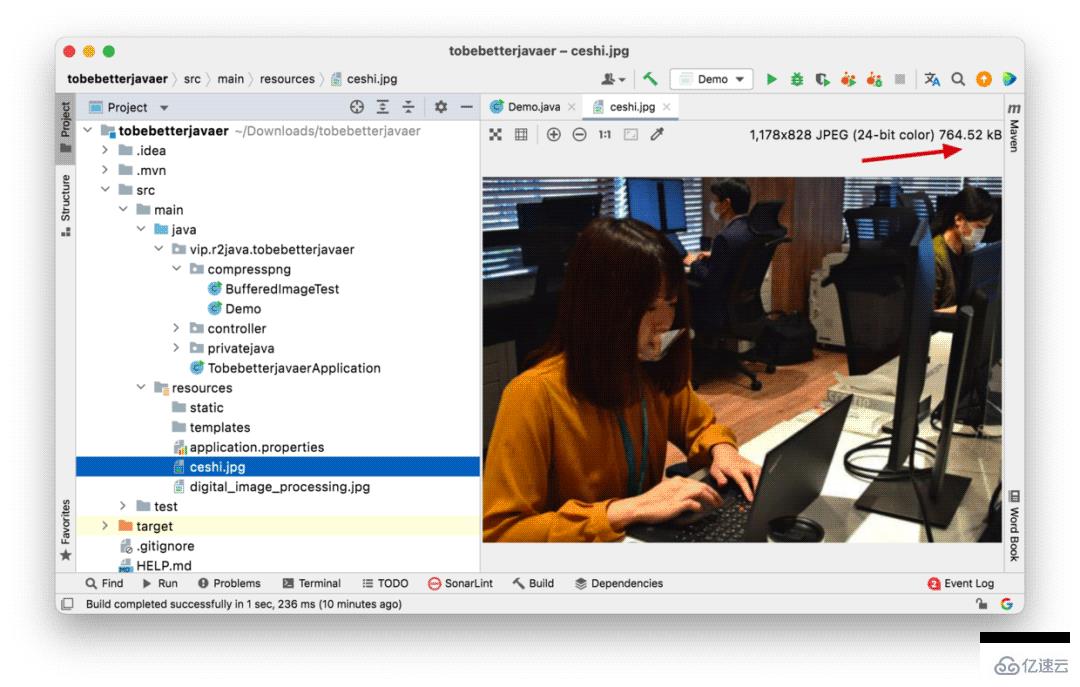Zoom in on the image
Image resolution: width=1080 pixels, height=687 pixels.
point(553,134)
